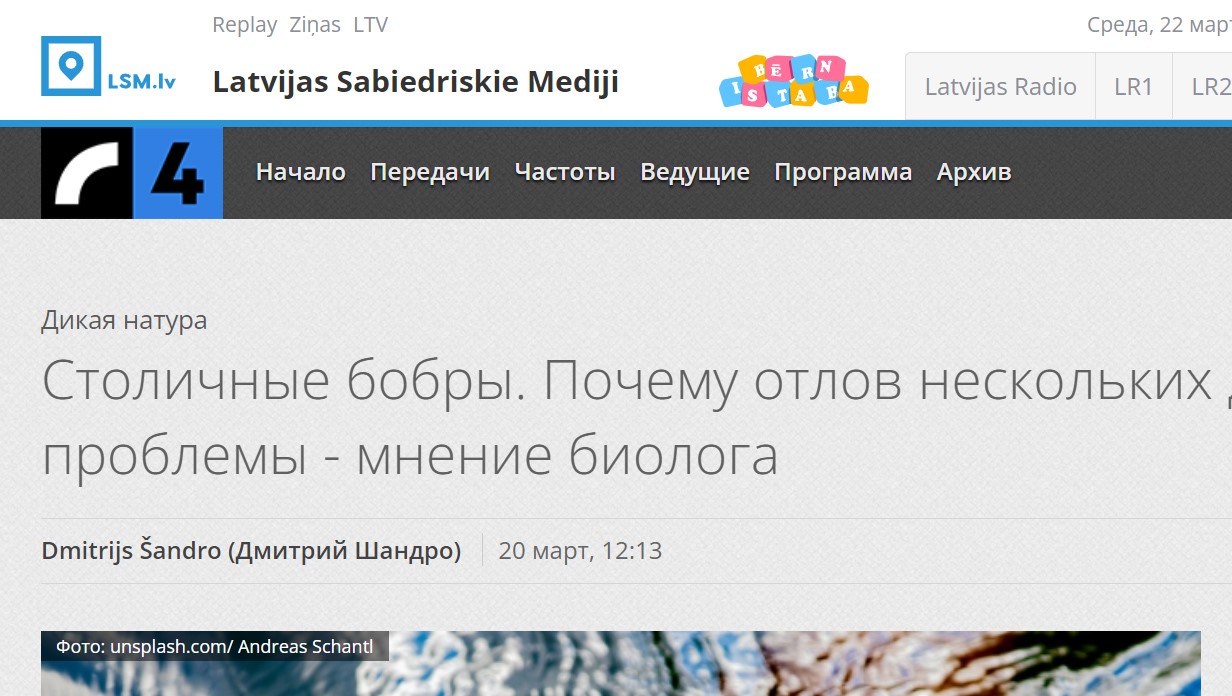Click Latvijas Sabiedriskie Mediji title
Image resolution: width=1232 pixels, height=696 pixels.
(416, 81)
